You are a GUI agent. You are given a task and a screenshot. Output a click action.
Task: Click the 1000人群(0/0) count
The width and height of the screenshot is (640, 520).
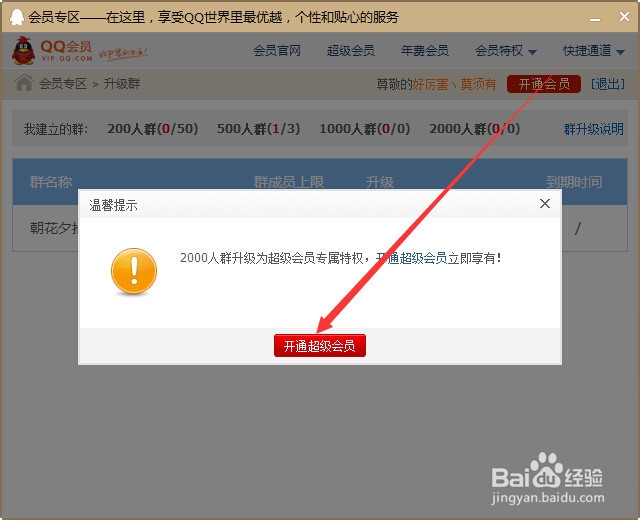point(364,129)
